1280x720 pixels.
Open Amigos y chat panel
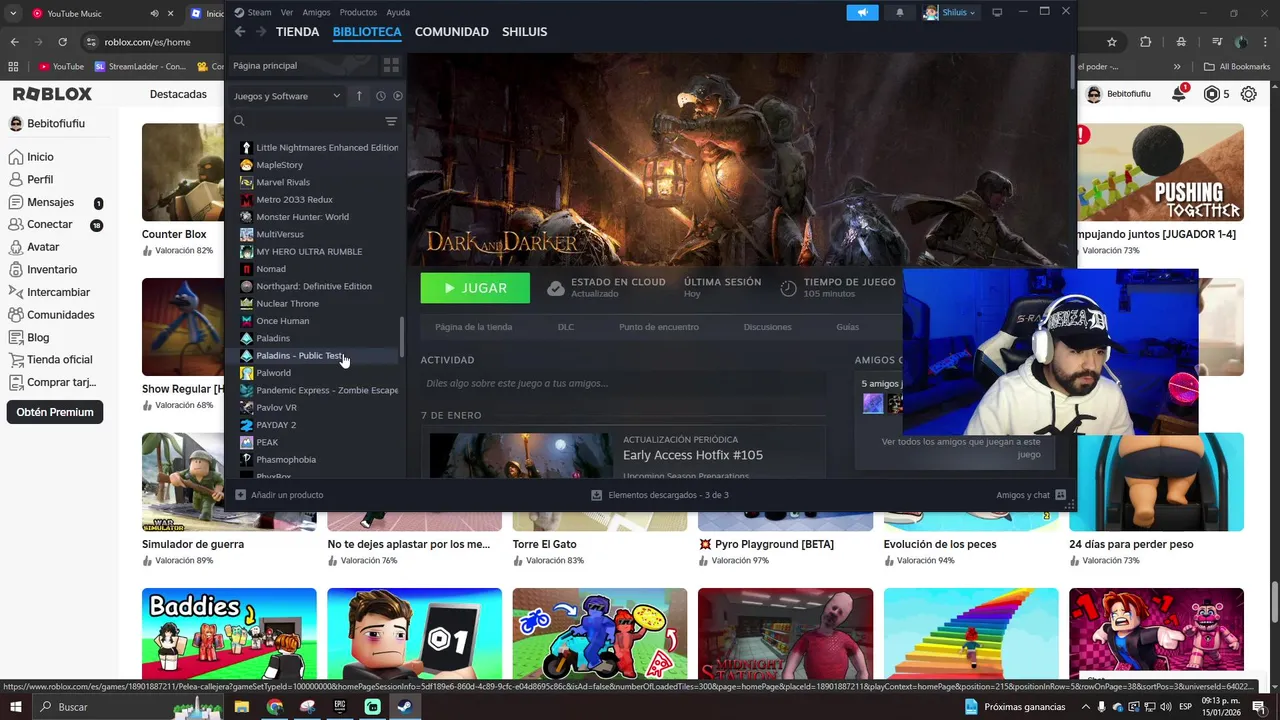[x=1031, y=495]
